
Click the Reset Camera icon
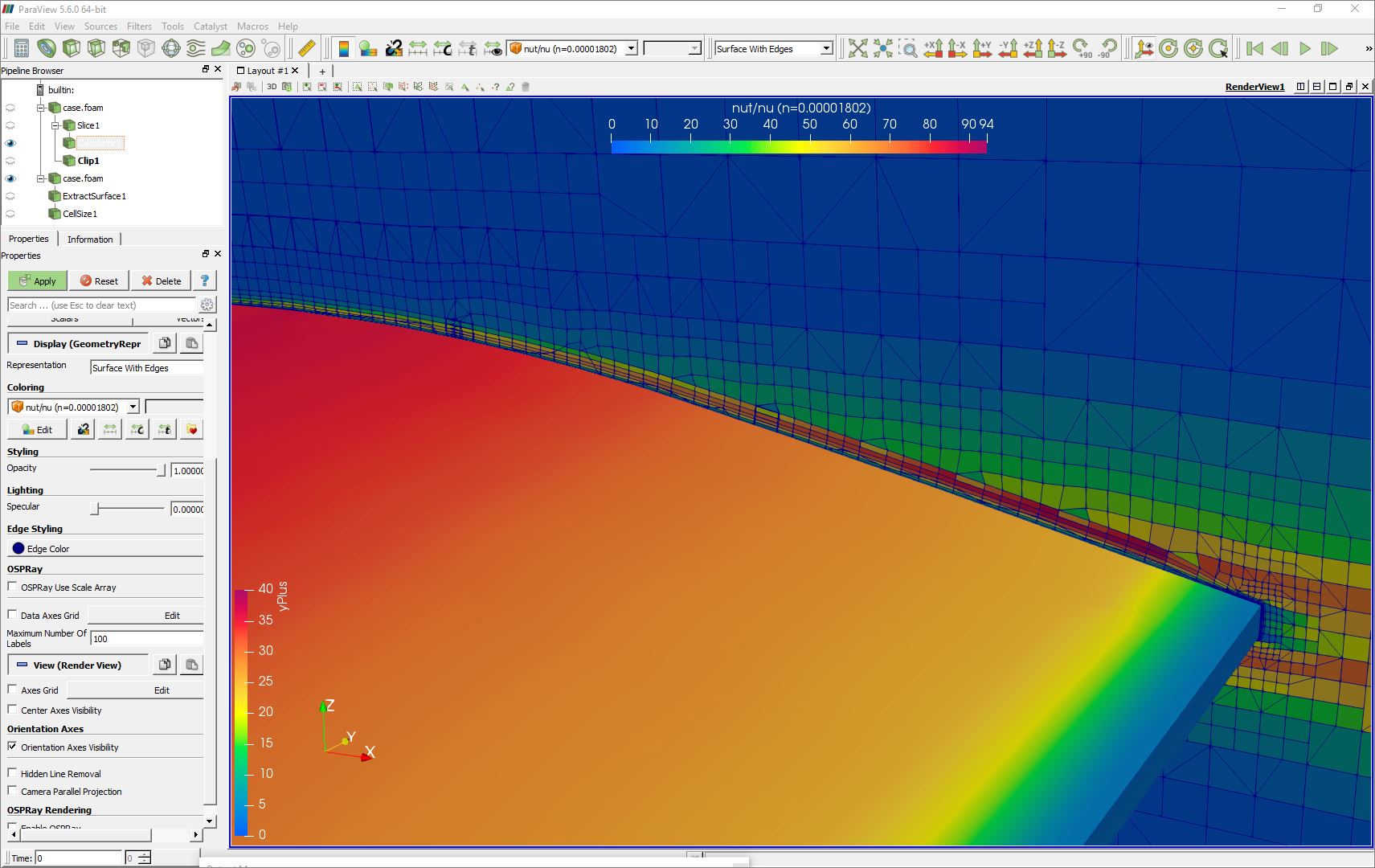pyautogui.click(x=857, y=49)
